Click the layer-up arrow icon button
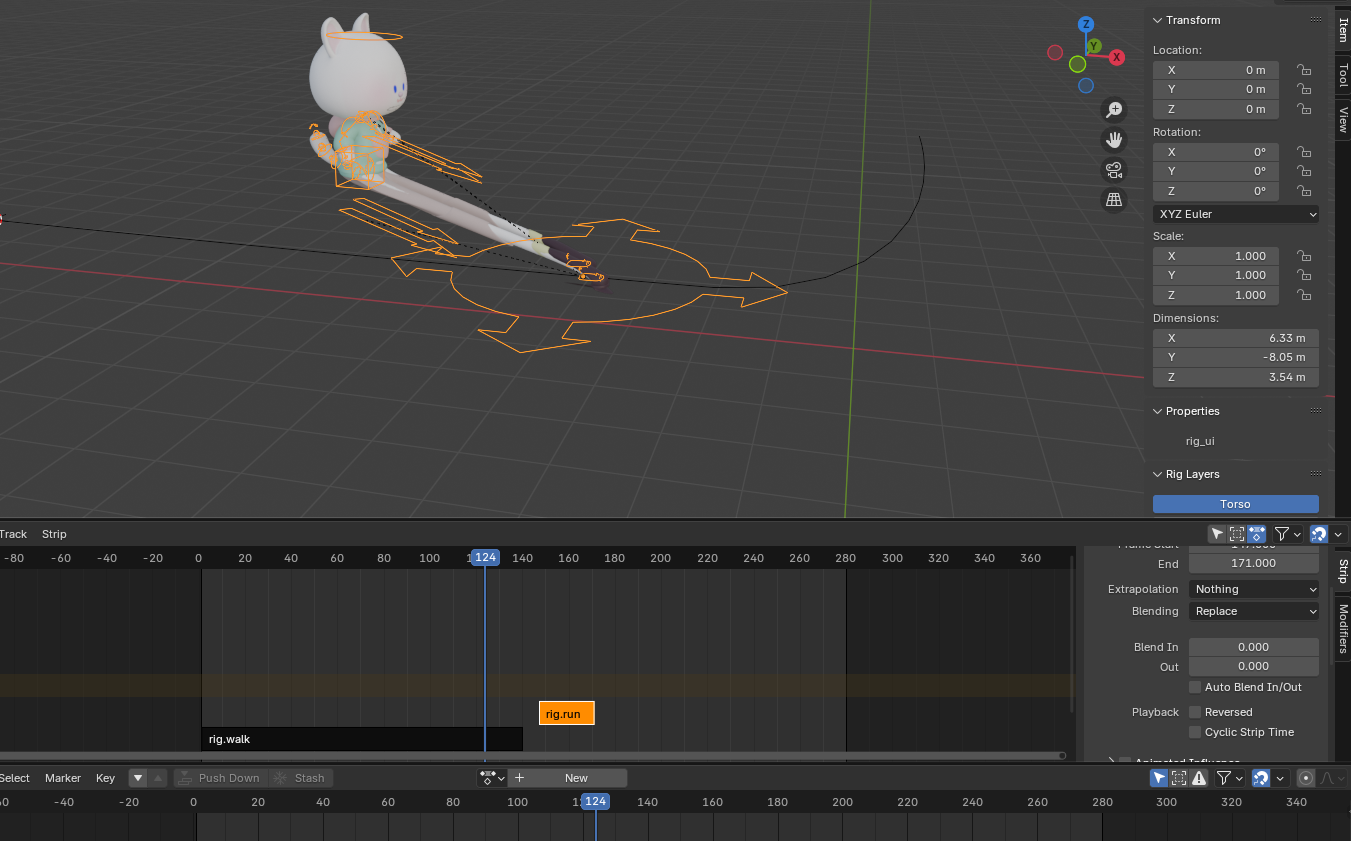Image resolution: width=1351 pixels, height=841 pixels. coord(156,778)
